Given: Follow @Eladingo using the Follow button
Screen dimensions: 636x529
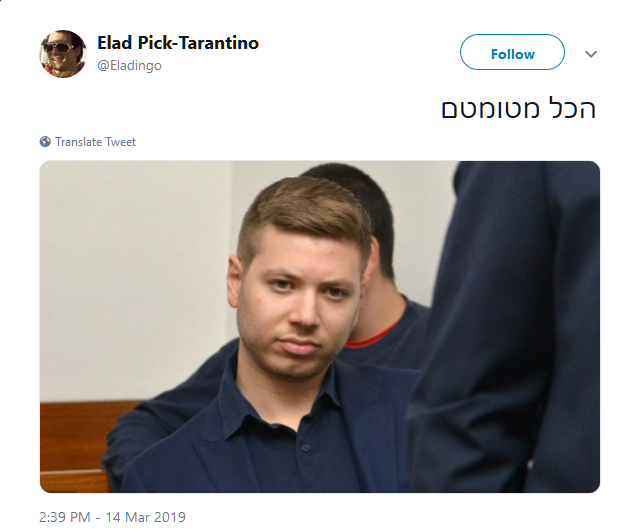Looking at the screenshot, I should [x=512, y=52].
